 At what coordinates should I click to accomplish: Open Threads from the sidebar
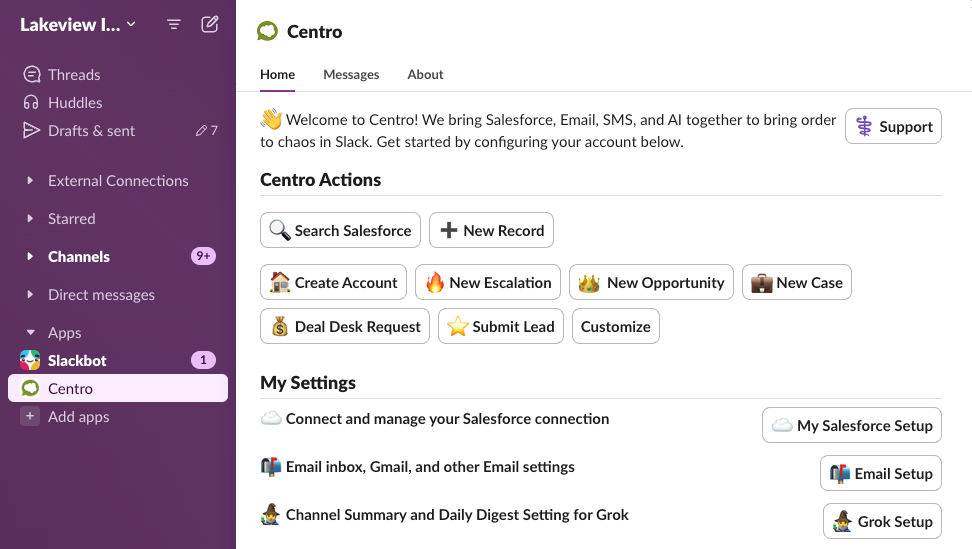pos(74,74)
